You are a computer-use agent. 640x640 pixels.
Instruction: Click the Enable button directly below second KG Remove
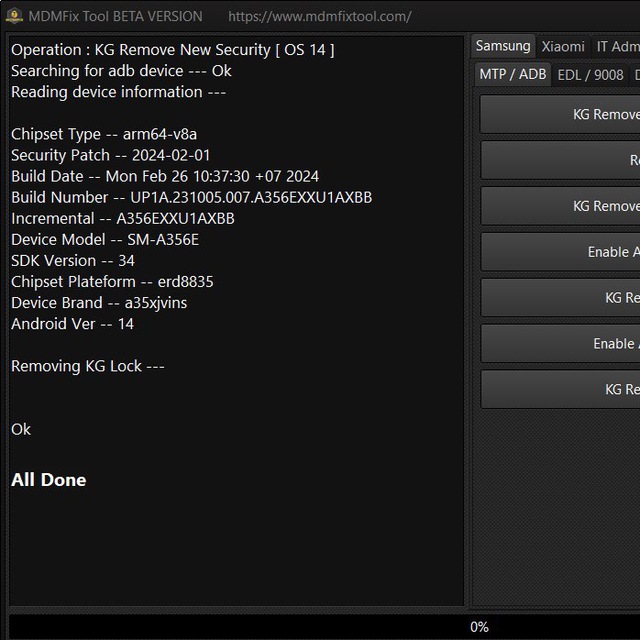[560, 252]
